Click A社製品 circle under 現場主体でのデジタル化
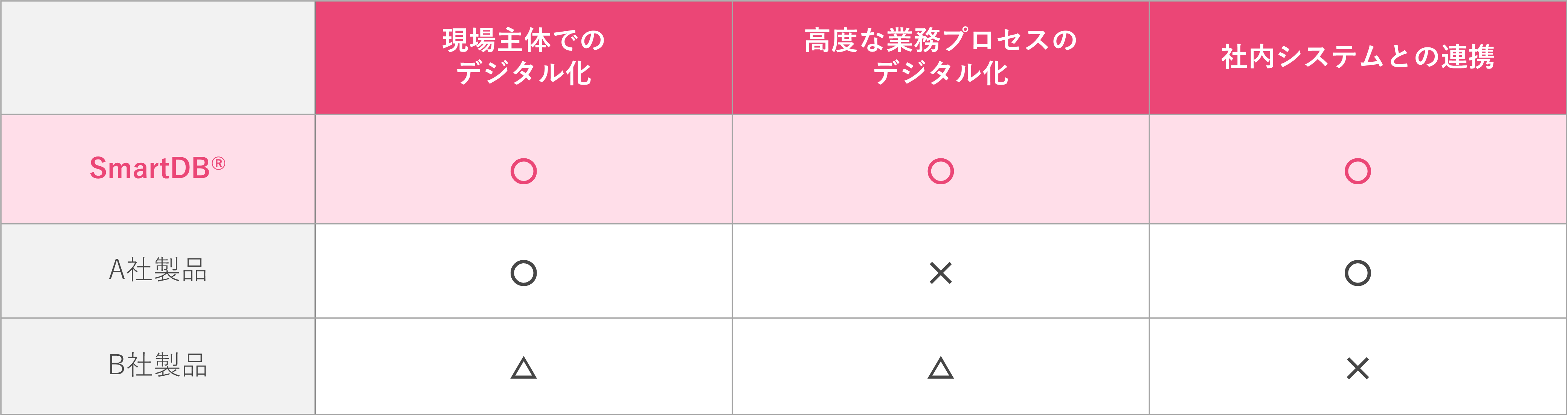This screenshot has height=416, width=1568. click(x=523, y=273)
